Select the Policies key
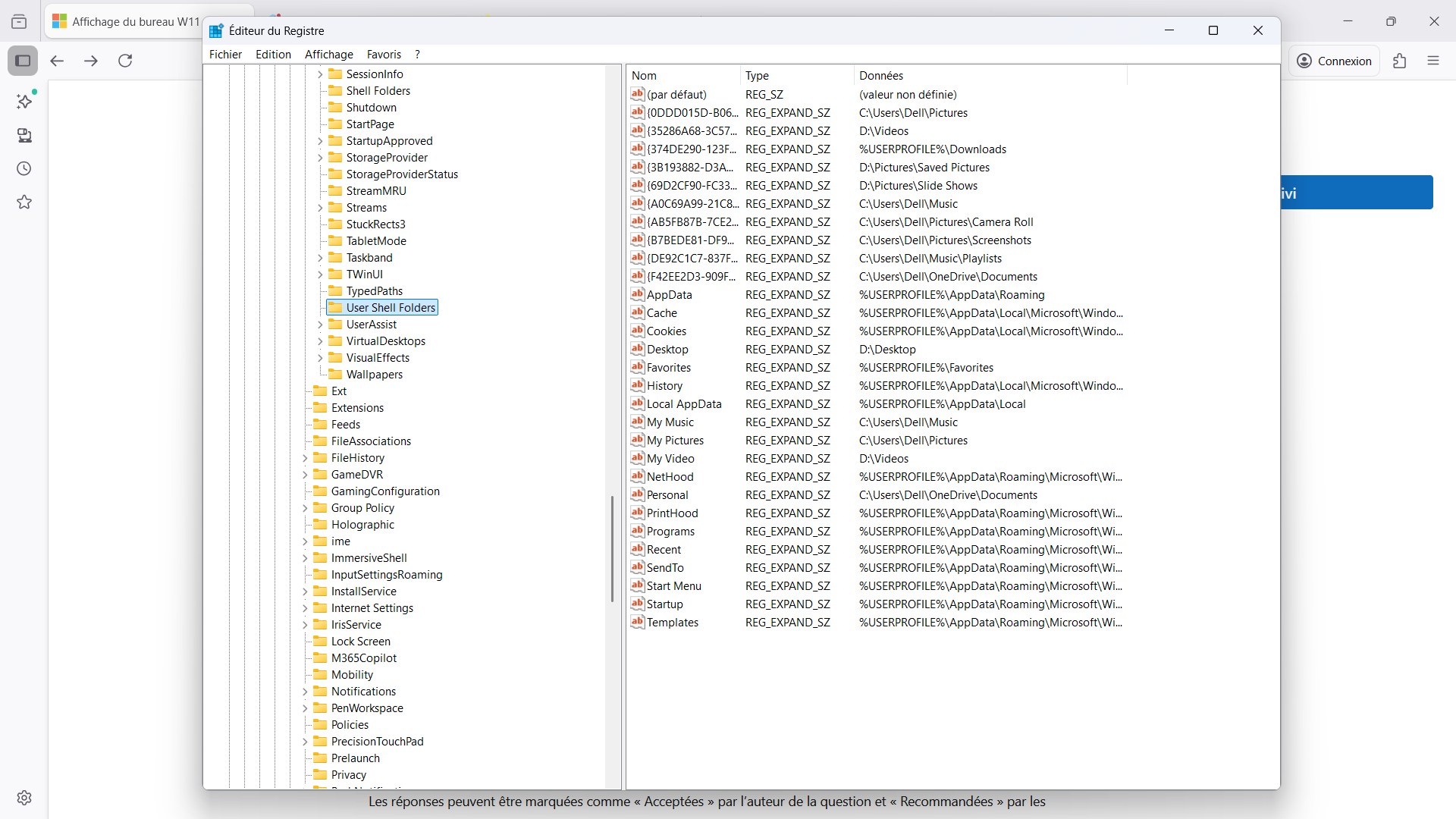Viewport: 1456px width, 819px height. (x=350, y=725)
